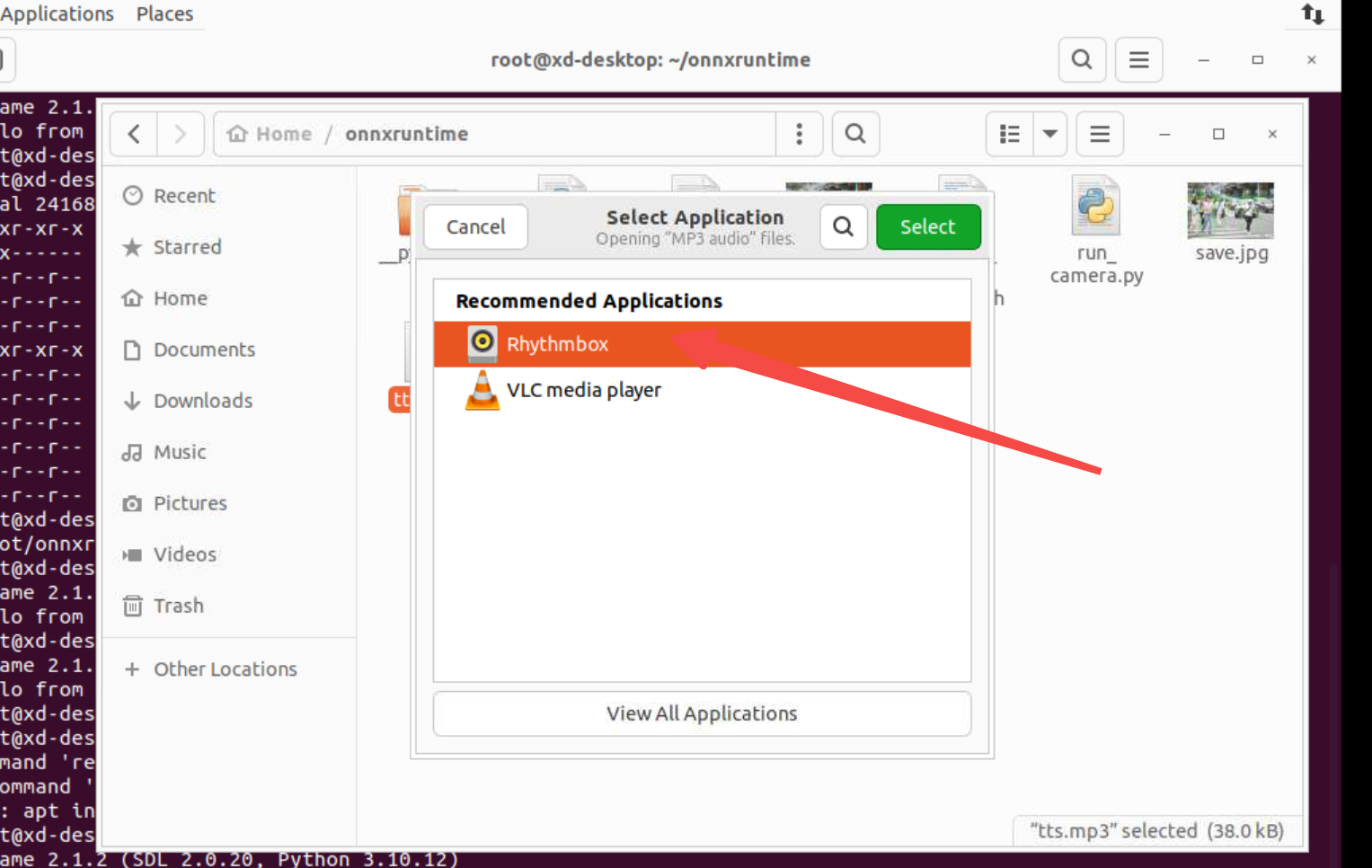Open the Applications menu in top bar

coord(57,13)
